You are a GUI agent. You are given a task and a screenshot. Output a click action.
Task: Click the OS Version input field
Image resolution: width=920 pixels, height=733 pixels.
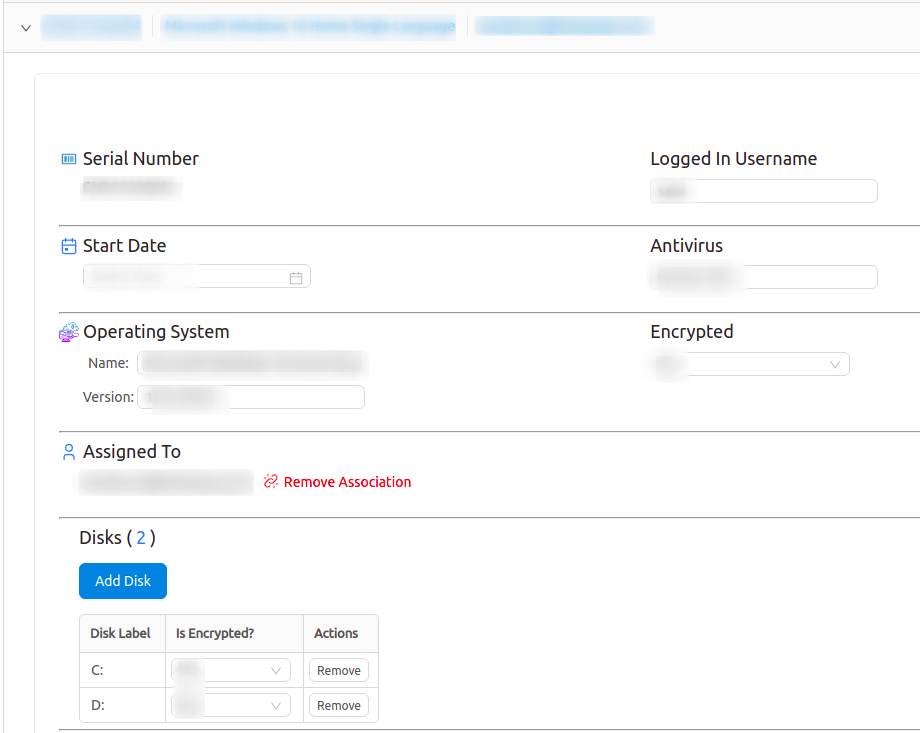[x=251, y=397]
